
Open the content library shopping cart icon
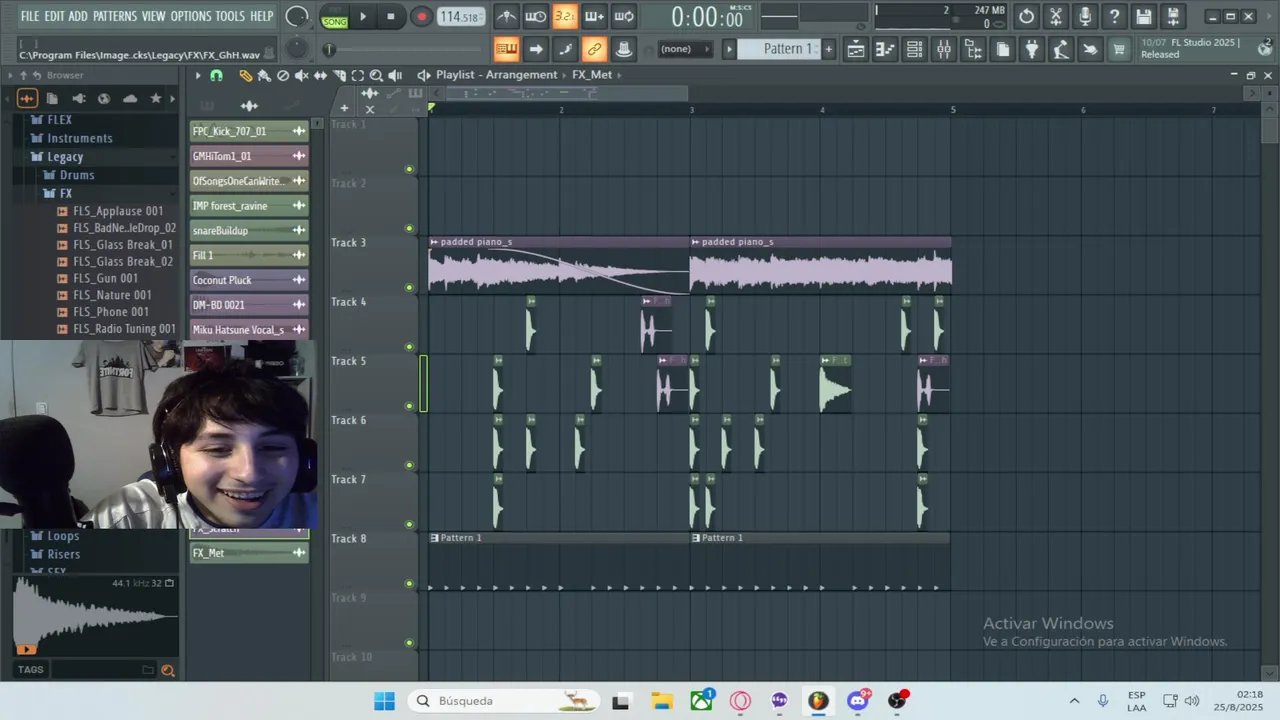coord(1119,49)
